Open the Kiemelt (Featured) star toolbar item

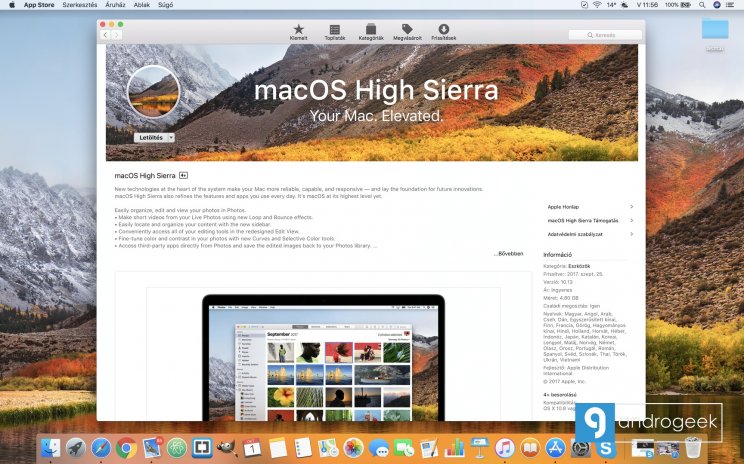pyautogui.click(x=298, y=32)
